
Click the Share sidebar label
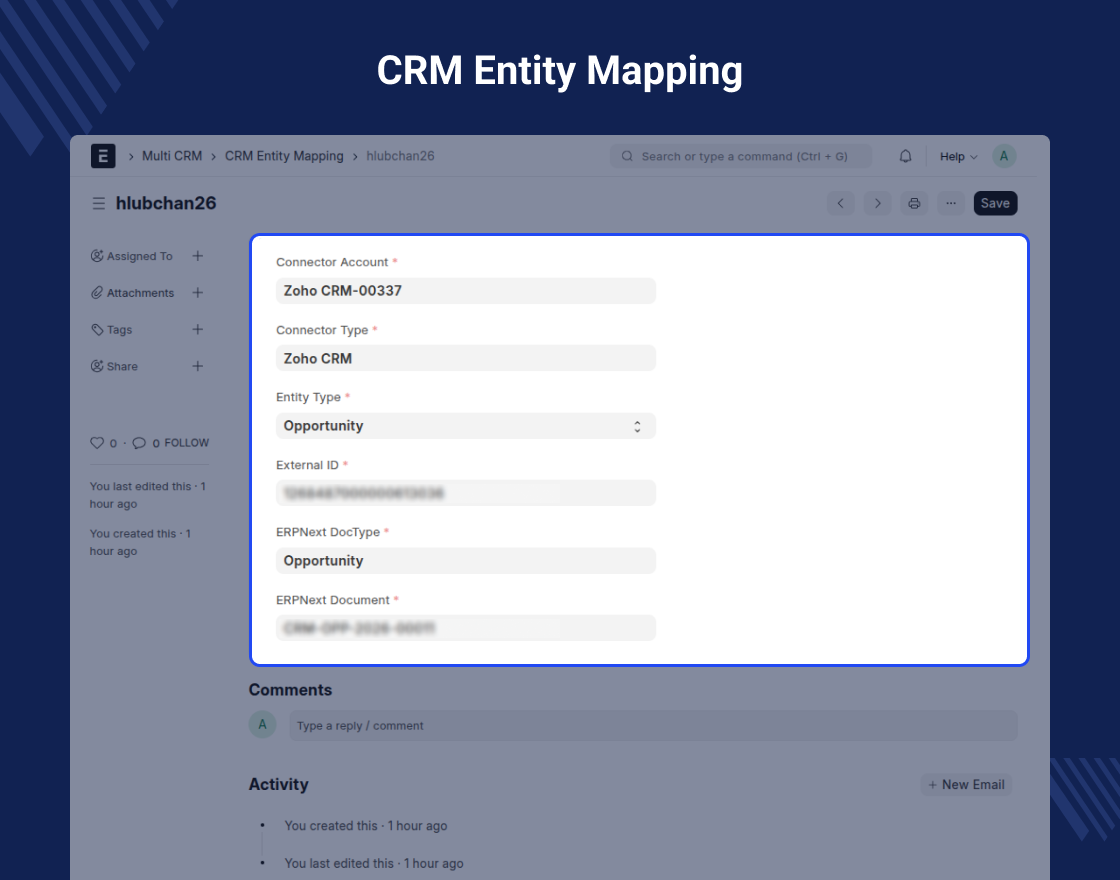pyautogui.click(x=122, y=366)
